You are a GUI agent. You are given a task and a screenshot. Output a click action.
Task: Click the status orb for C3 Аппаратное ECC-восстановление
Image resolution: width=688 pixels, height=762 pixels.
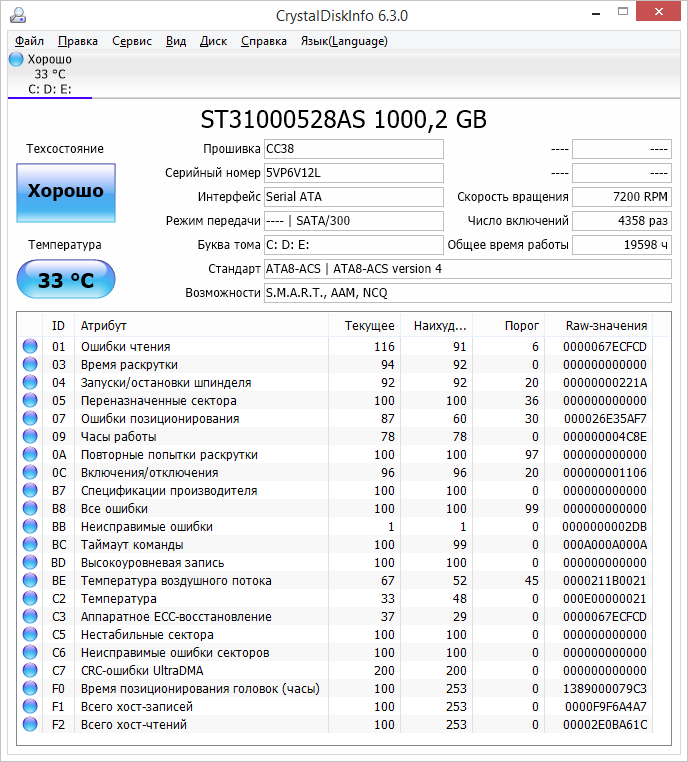pos(30,616)
